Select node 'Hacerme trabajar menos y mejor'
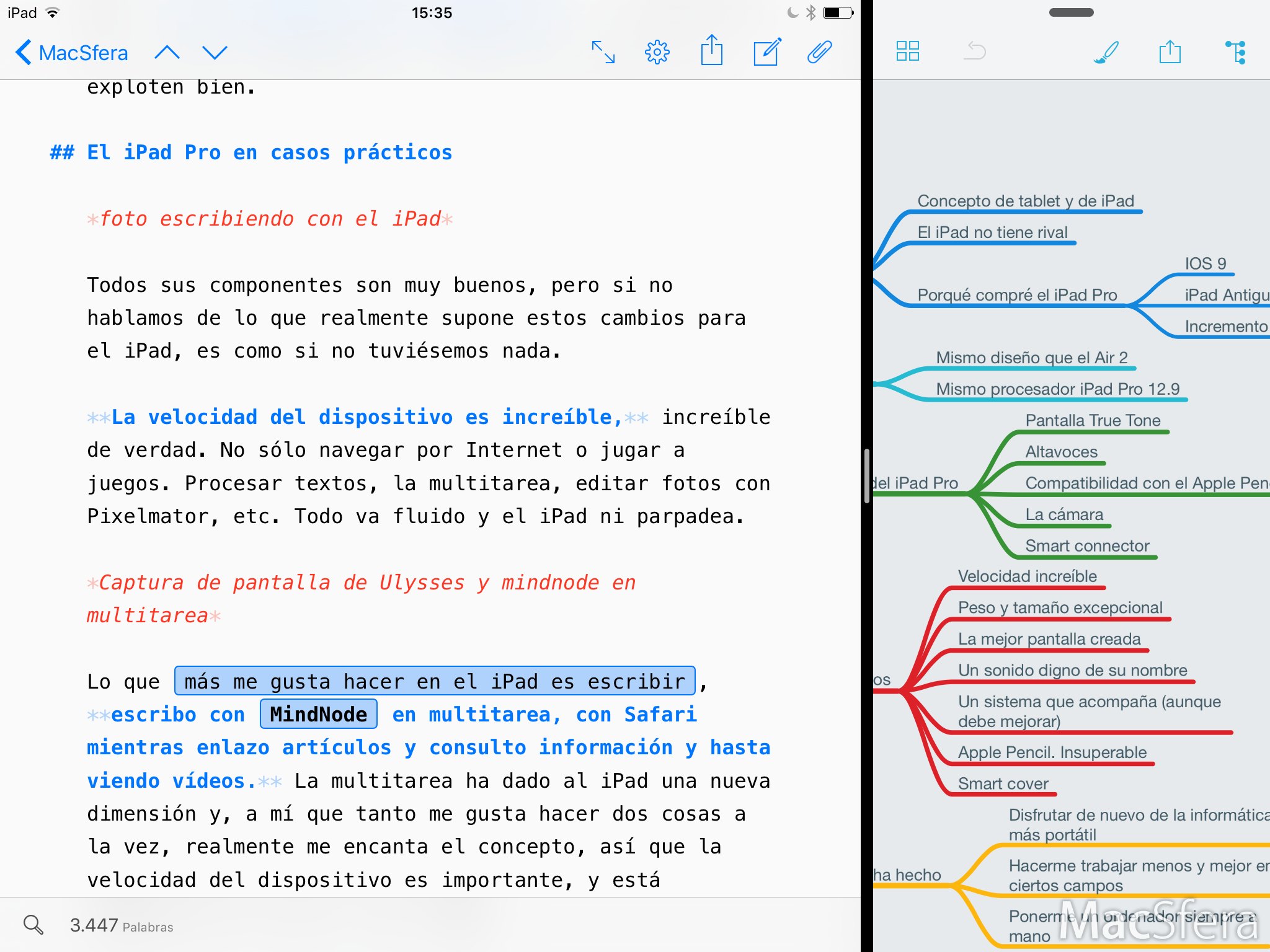 [x=1139, y=875]
